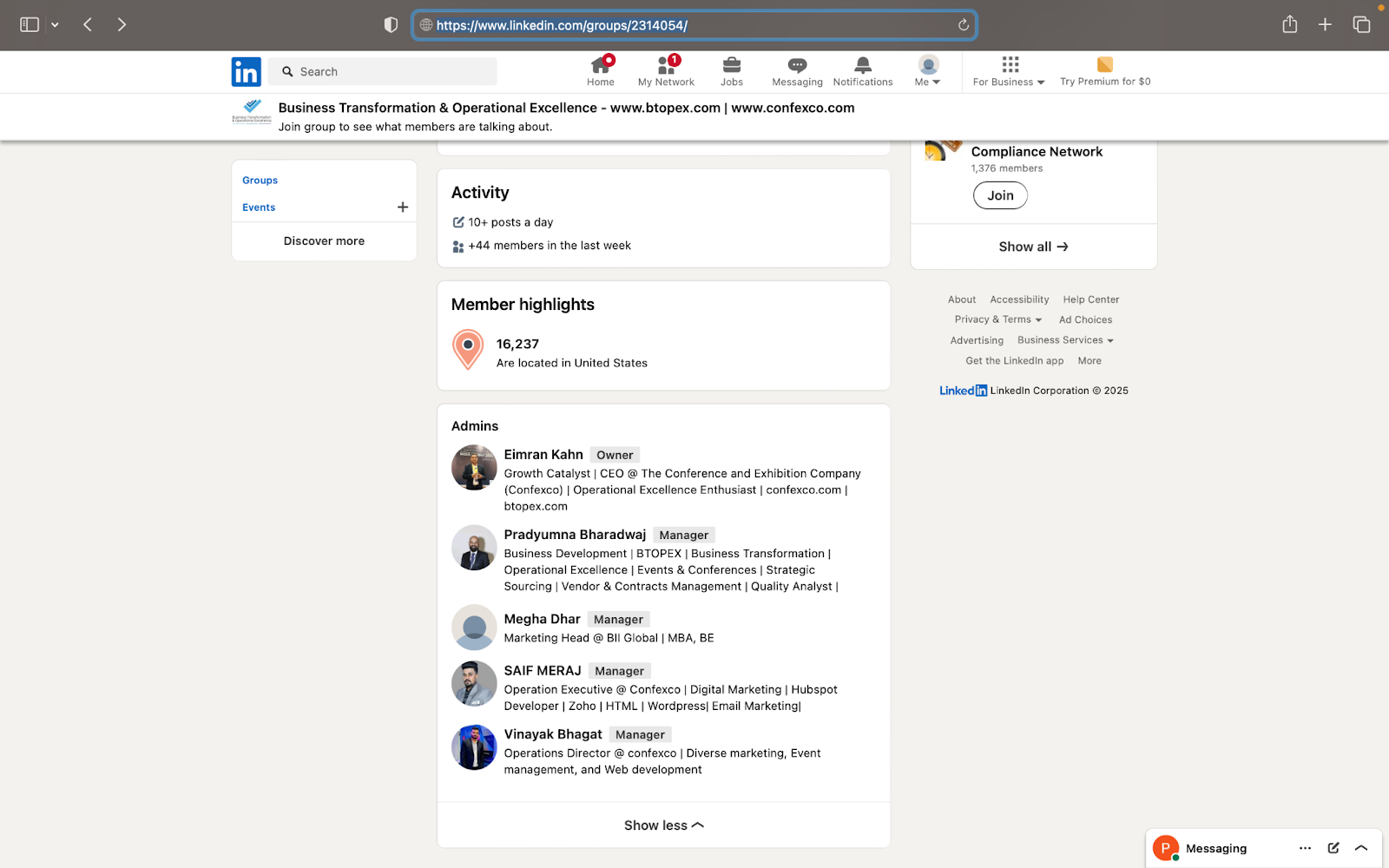Join the Compliance Network group

[1000, 195]
